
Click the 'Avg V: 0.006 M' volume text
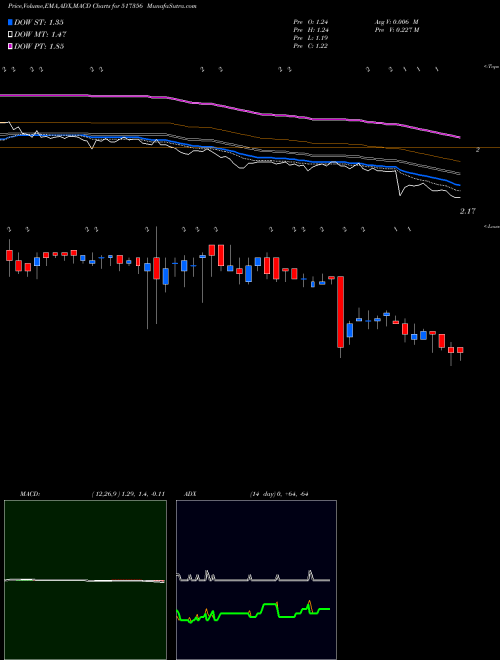click(396, 21)
